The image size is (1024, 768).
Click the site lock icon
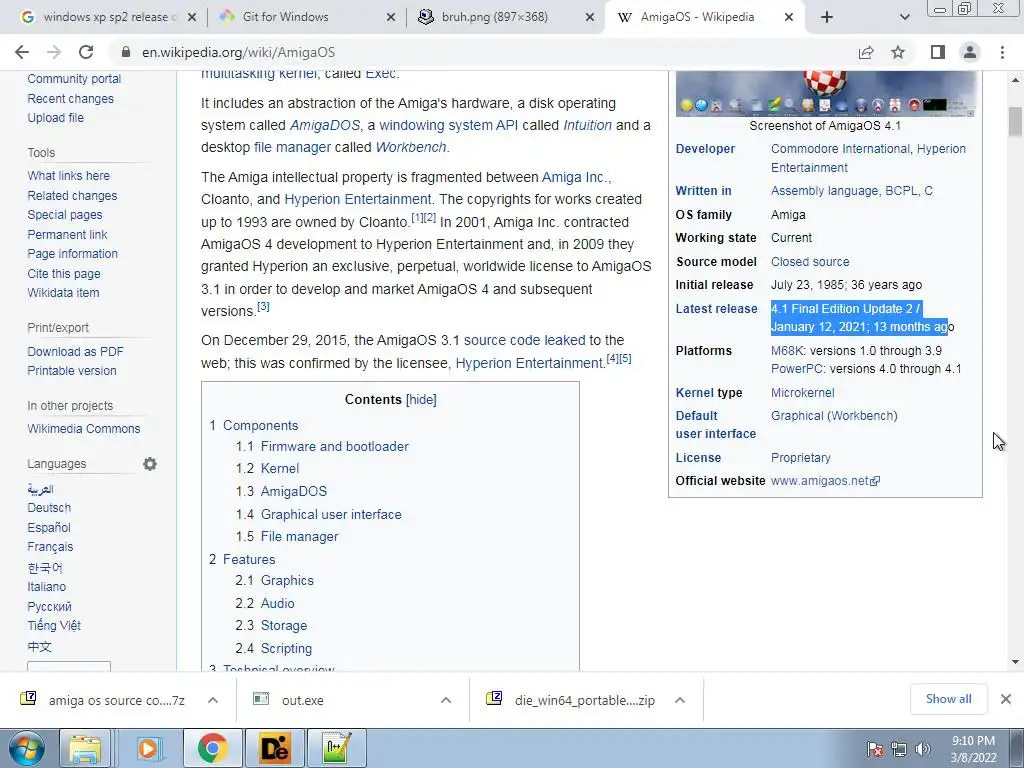pos(126,52)
